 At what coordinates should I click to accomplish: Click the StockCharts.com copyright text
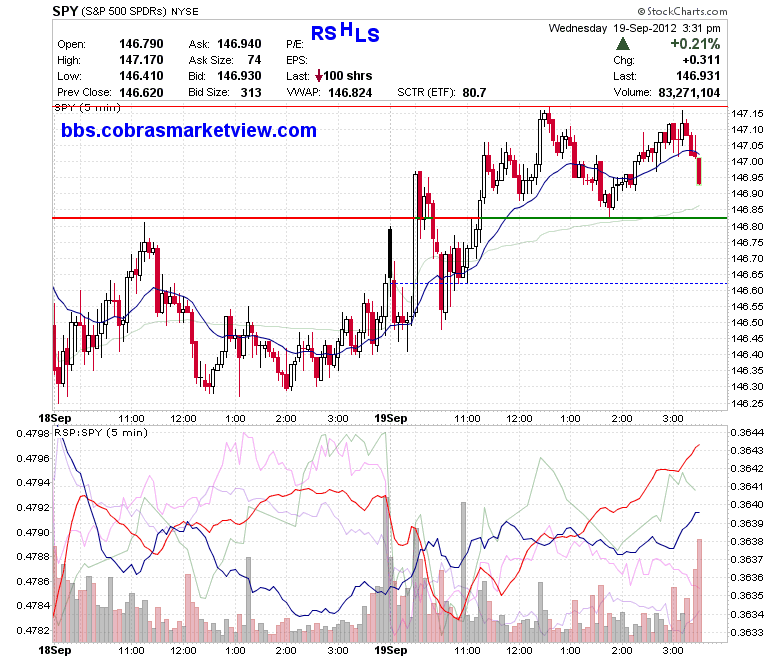[x=682, y=11]
